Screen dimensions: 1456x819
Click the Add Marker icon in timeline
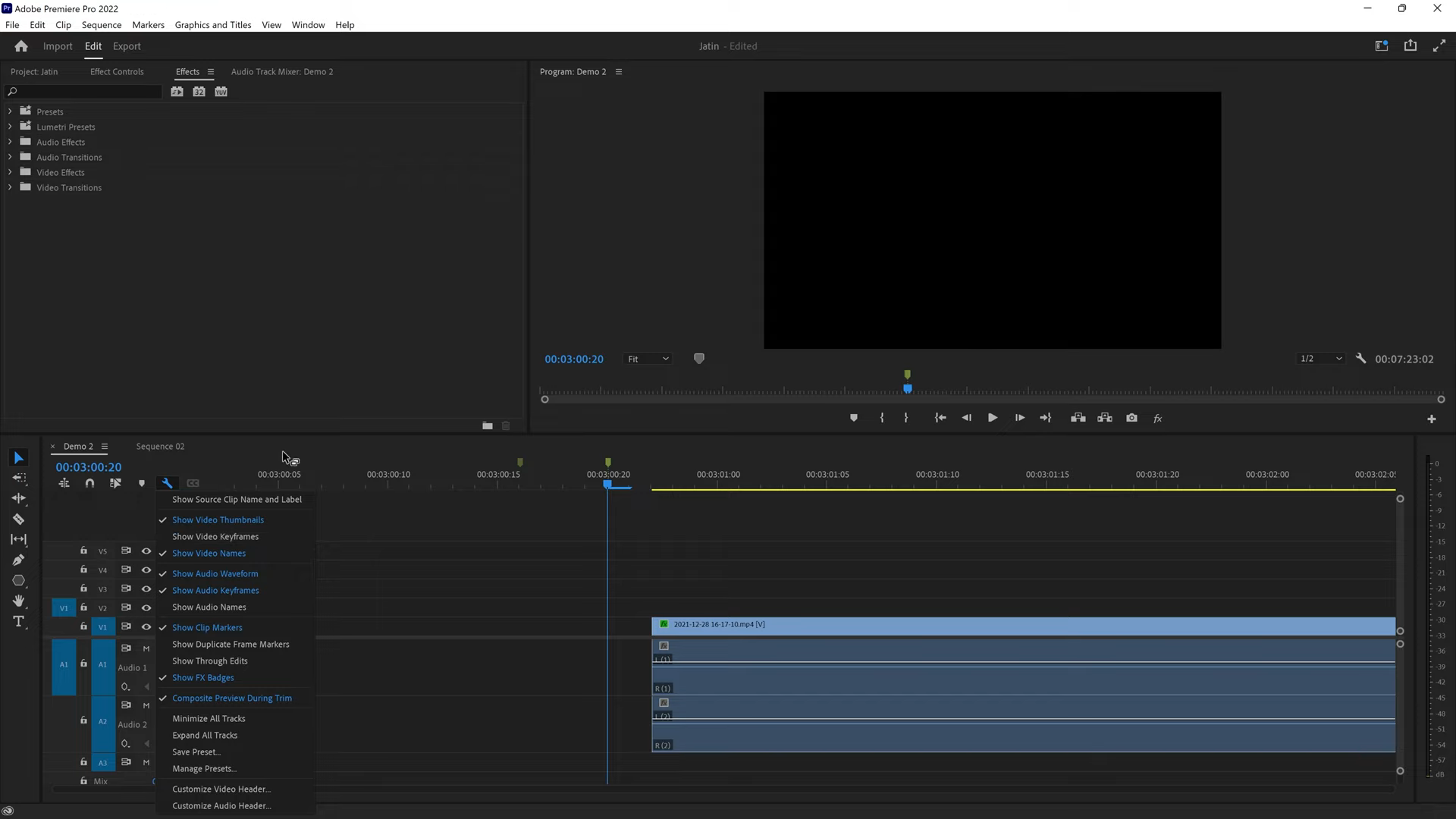click(x=141, y=483)
